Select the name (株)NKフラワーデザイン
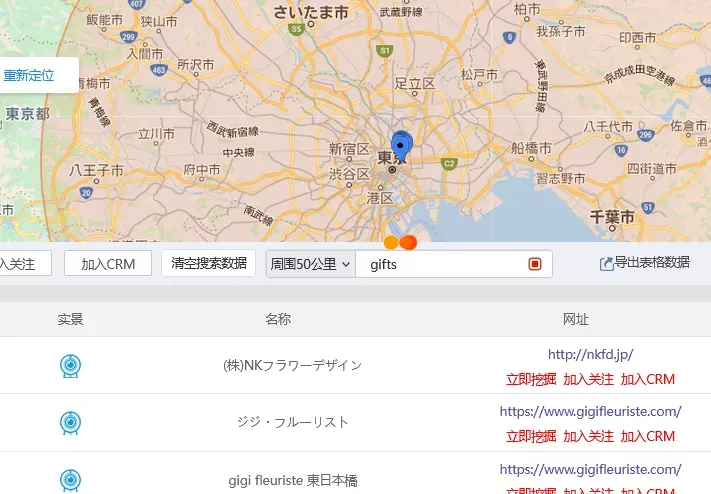This screenshot has height=494, width=711. pos(292,366)
